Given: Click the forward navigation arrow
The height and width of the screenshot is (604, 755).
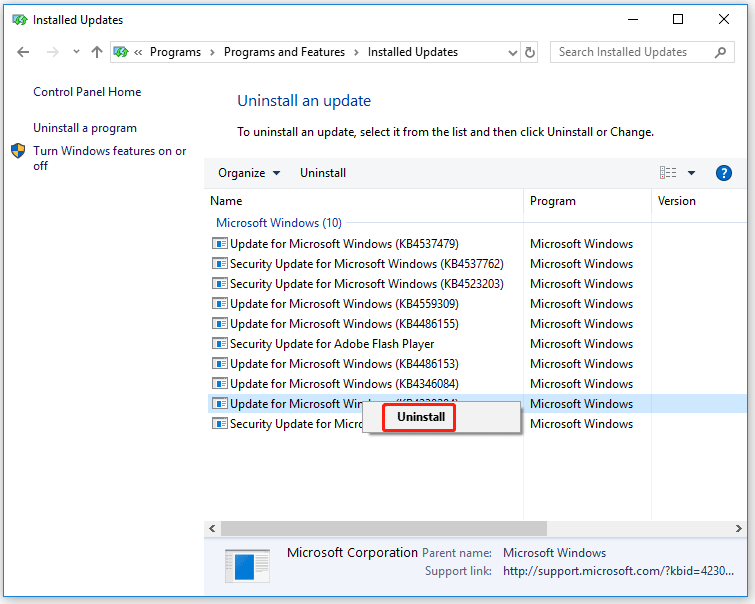Looking at the screenshot, I should click(x=52, y=52).
